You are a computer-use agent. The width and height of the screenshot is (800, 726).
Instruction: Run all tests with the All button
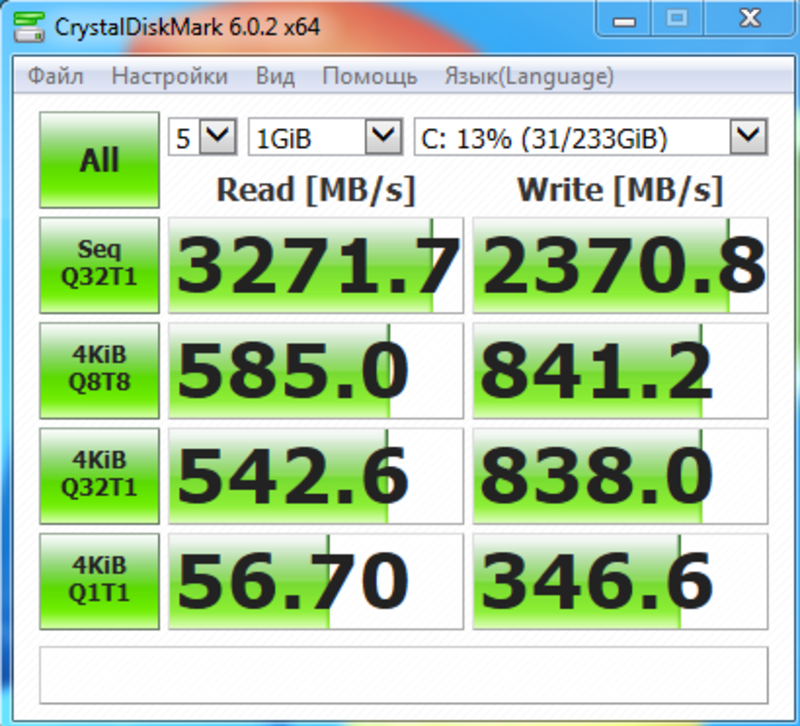pos(99,160)
